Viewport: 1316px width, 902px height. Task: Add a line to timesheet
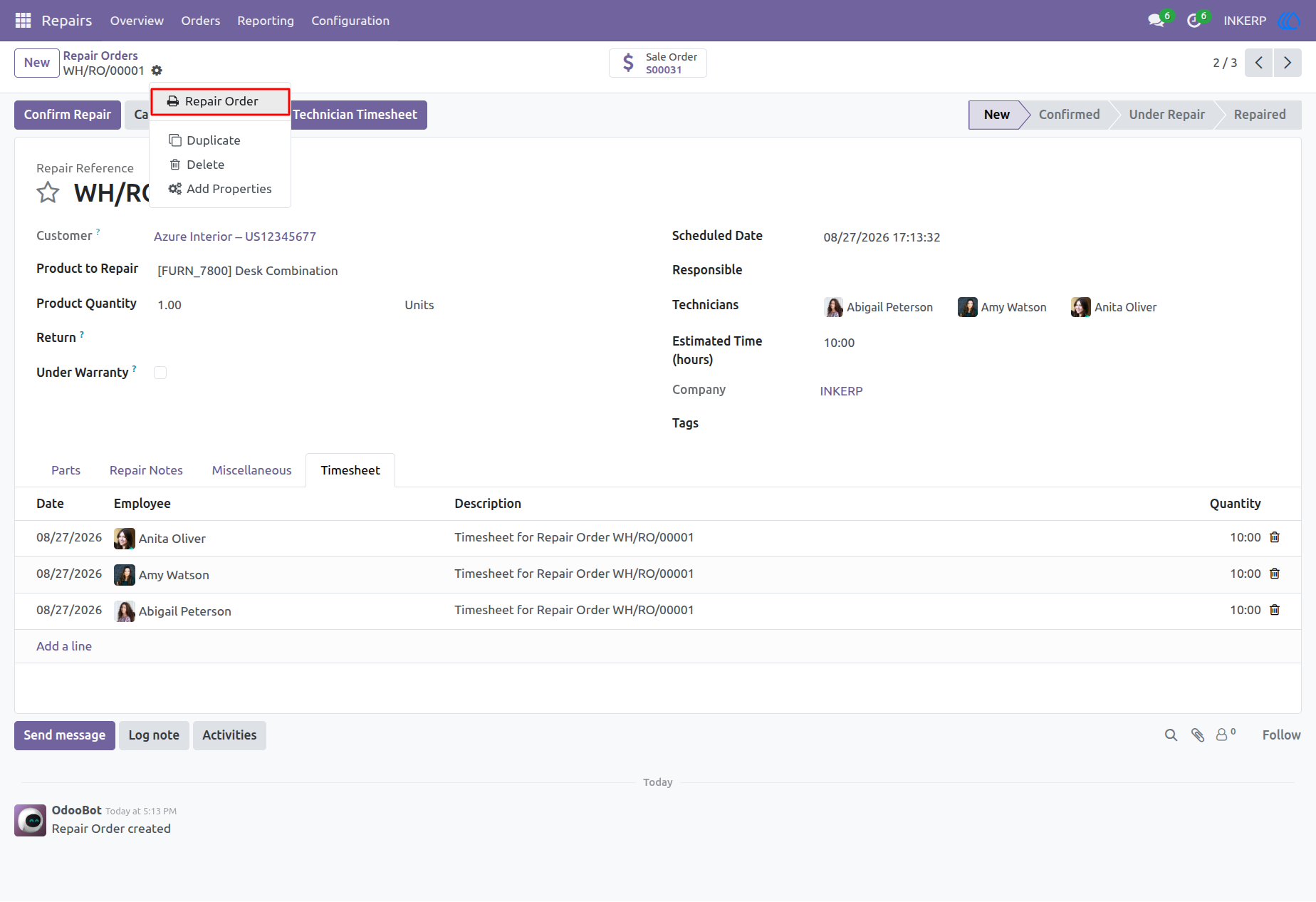[x=64, y=646]
